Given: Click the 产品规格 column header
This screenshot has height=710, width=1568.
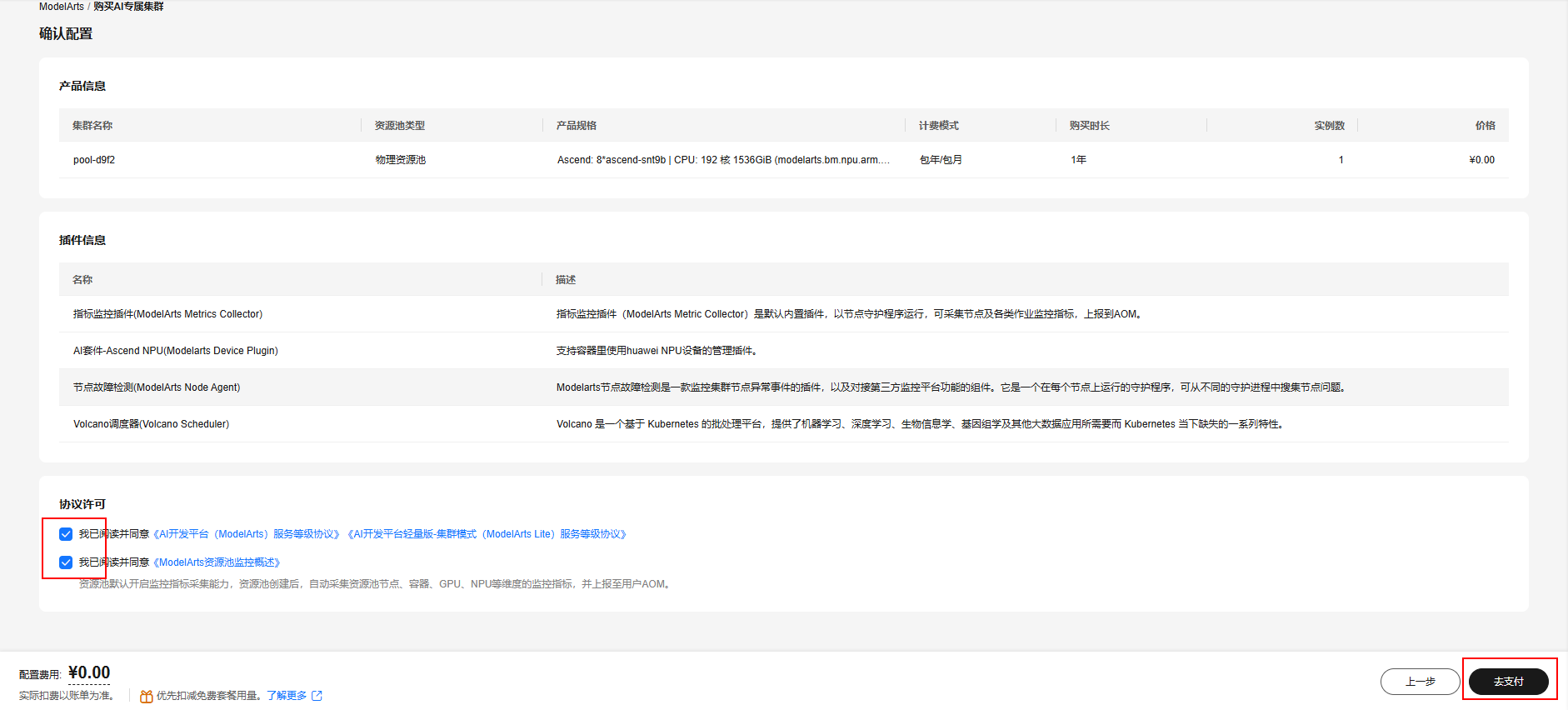Looking at the screenshot, I should [x=577, y=126].
